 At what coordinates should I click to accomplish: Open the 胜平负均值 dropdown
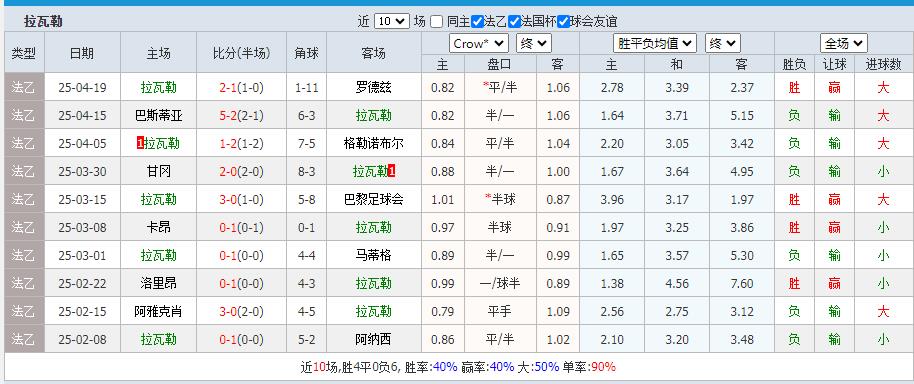[655, 44]
